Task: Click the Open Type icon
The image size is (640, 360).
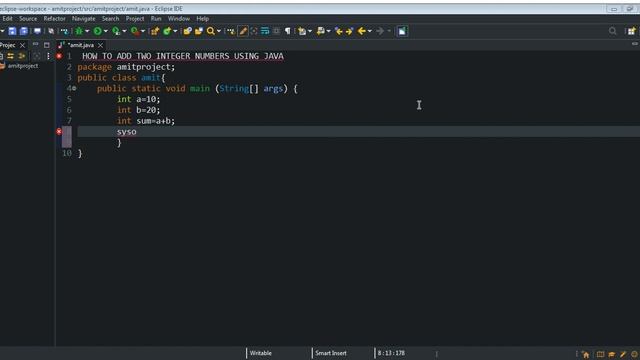Action: [x=187, y=31]
